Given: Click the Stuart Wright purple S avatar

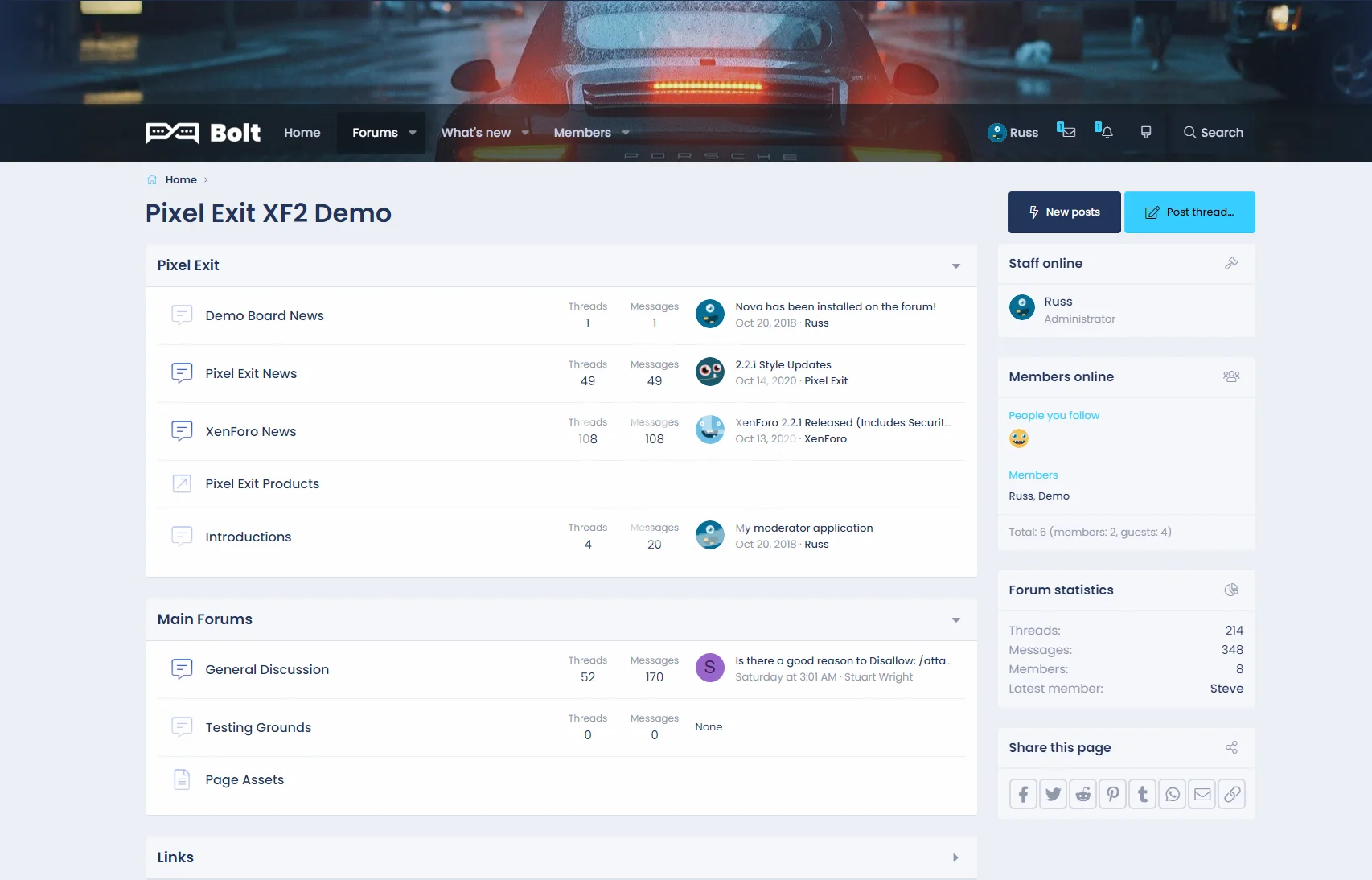Looking at the screenshot, I should 710,668.
